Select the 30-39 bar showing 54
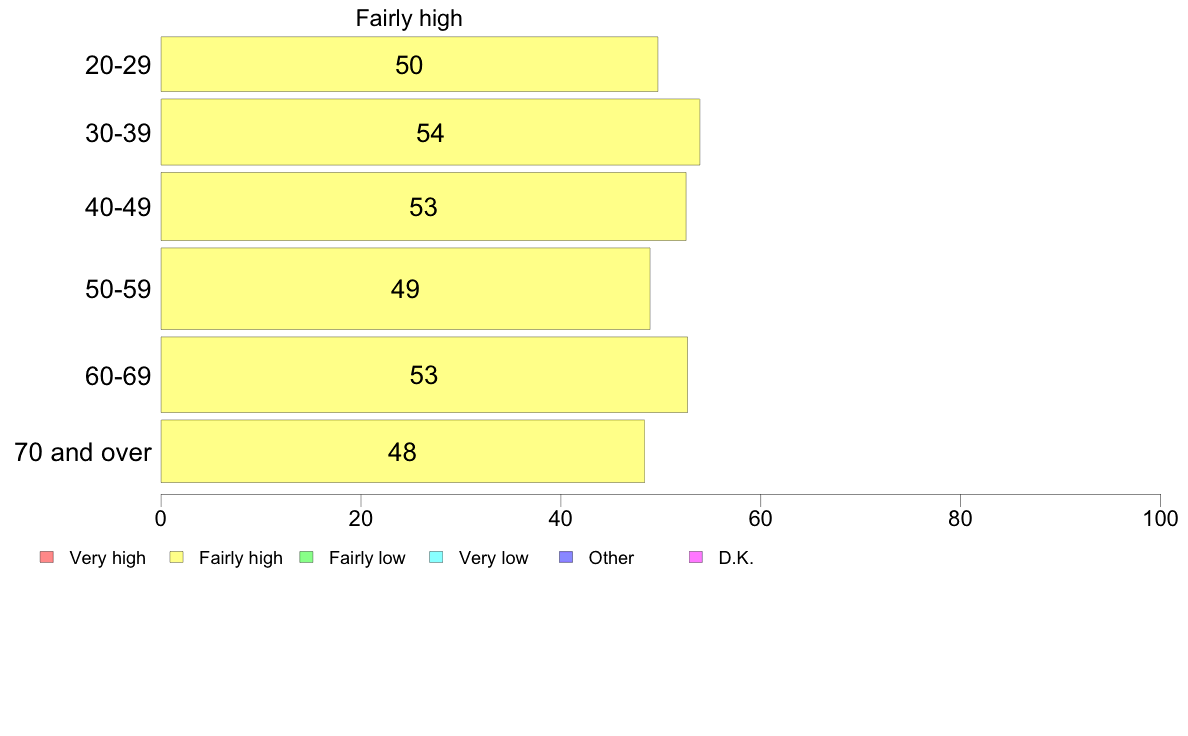Viewport: 1188px width, 736px height. tap(430, 132)
